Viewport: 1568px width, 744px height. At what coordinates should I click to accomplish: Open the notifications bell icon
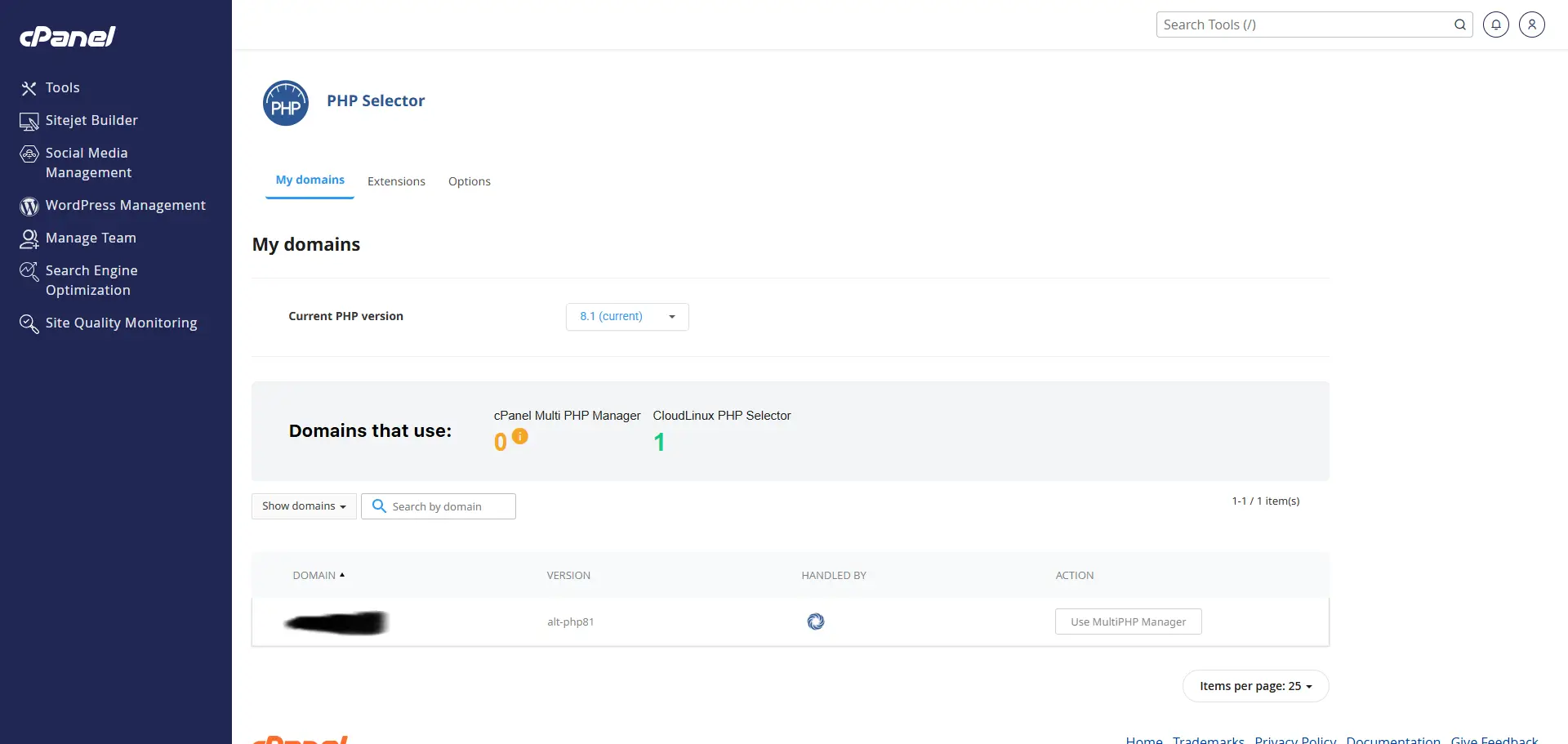coord(1495,25)
